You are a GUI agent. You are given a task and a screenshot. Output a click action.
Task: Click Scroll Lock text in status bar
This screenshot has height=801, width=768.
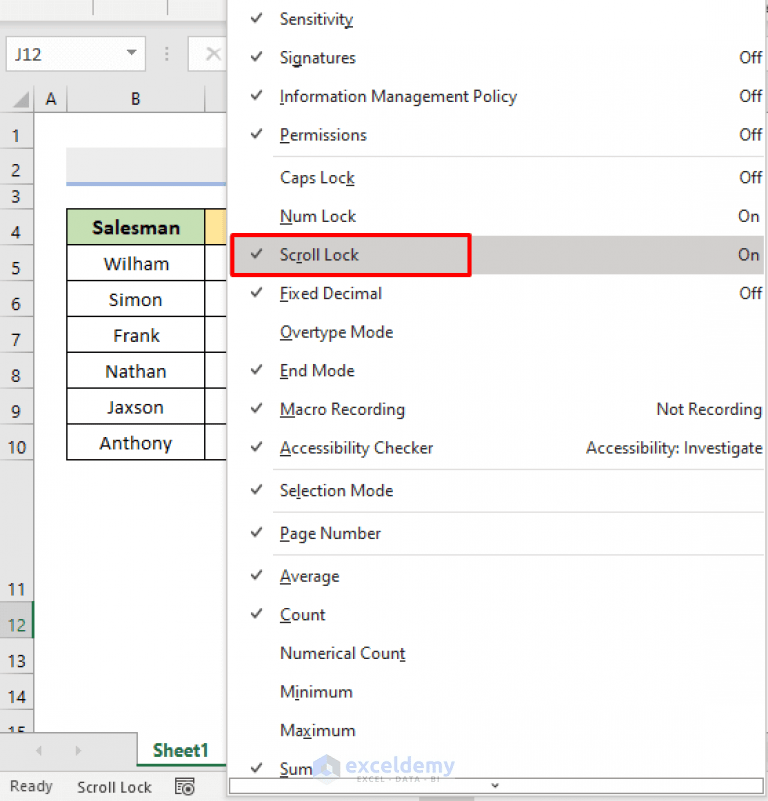pyautogui.click(x=114, y=787)
